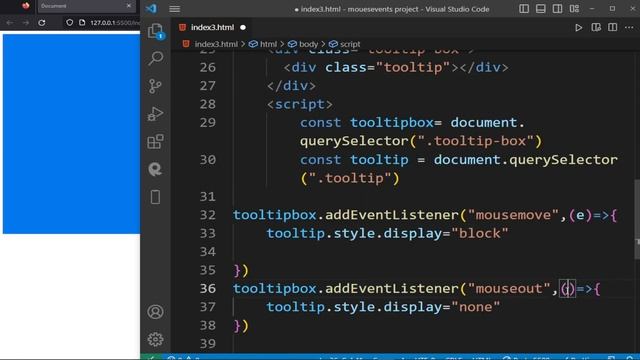
Task: Open Manage settings gear
Action: point(155,339)
